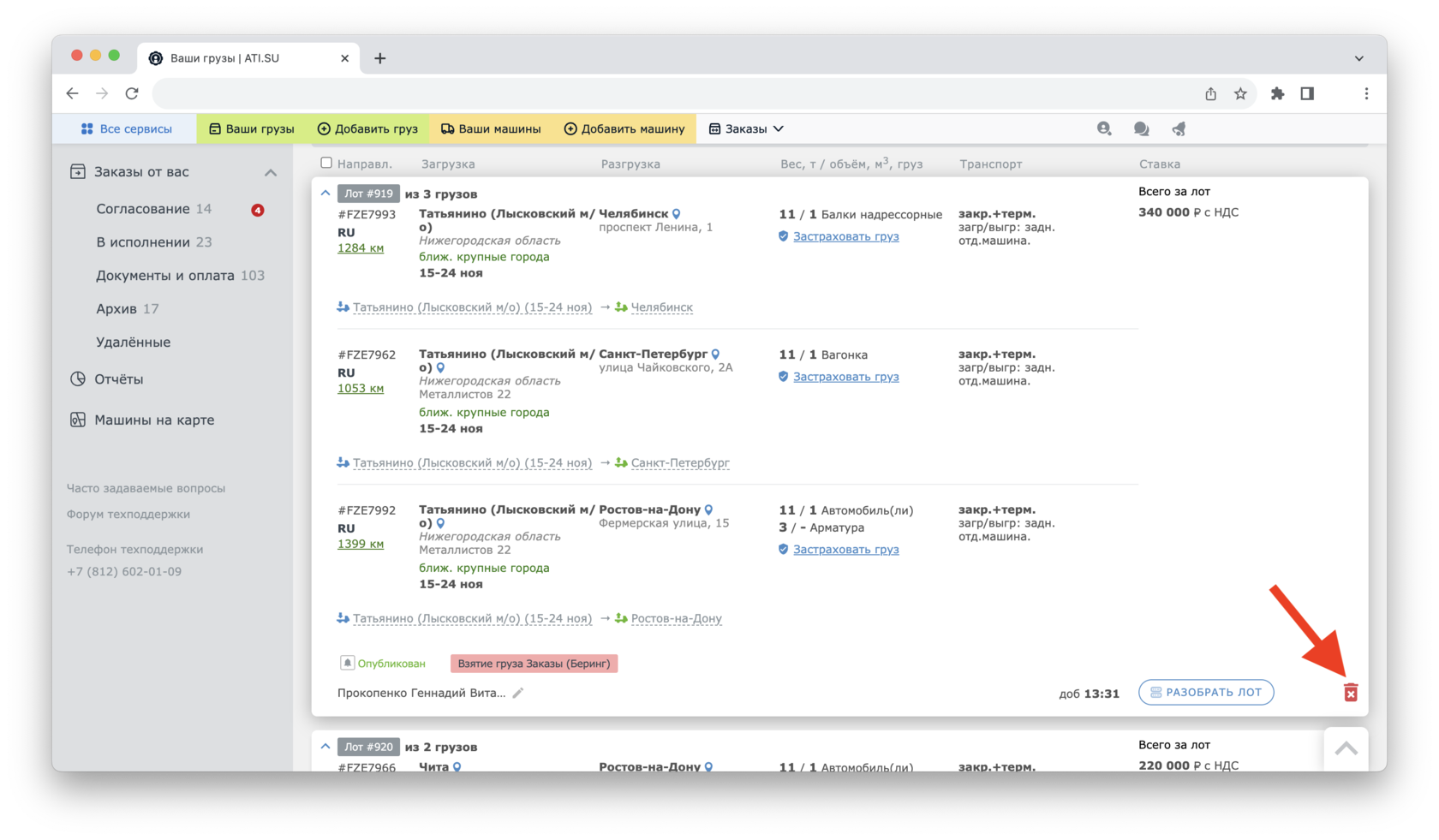The height and width of the screenshot is (840, 1439).
Task: Click РАЗОБРАТЬ ЛОТ button
Action: pos(1206,692)
